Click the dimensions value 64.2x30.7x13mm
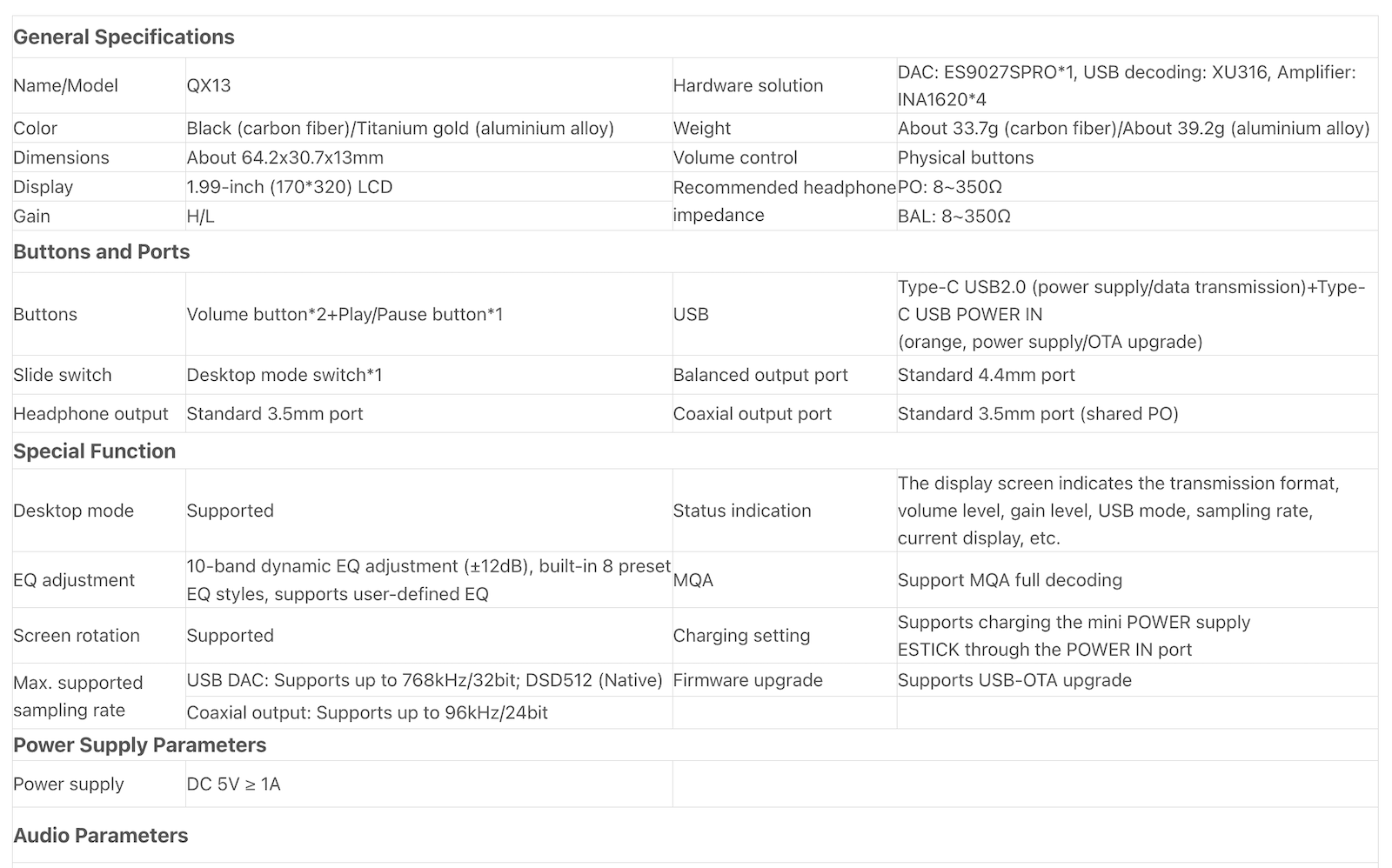 point(284,157)
